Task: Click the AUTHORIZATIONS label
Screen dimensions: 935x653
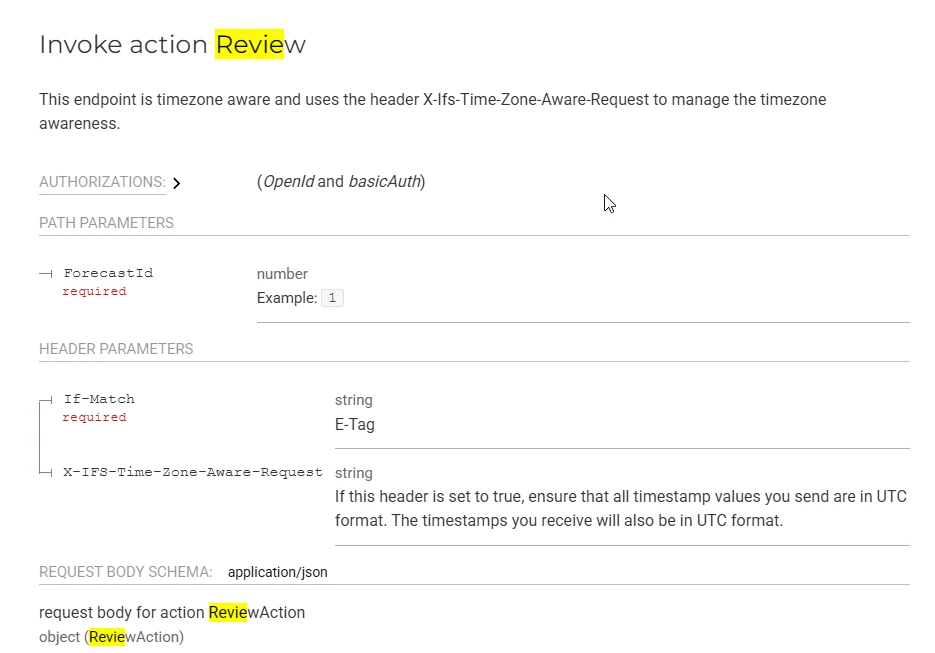Action: (x=103, y=182)
